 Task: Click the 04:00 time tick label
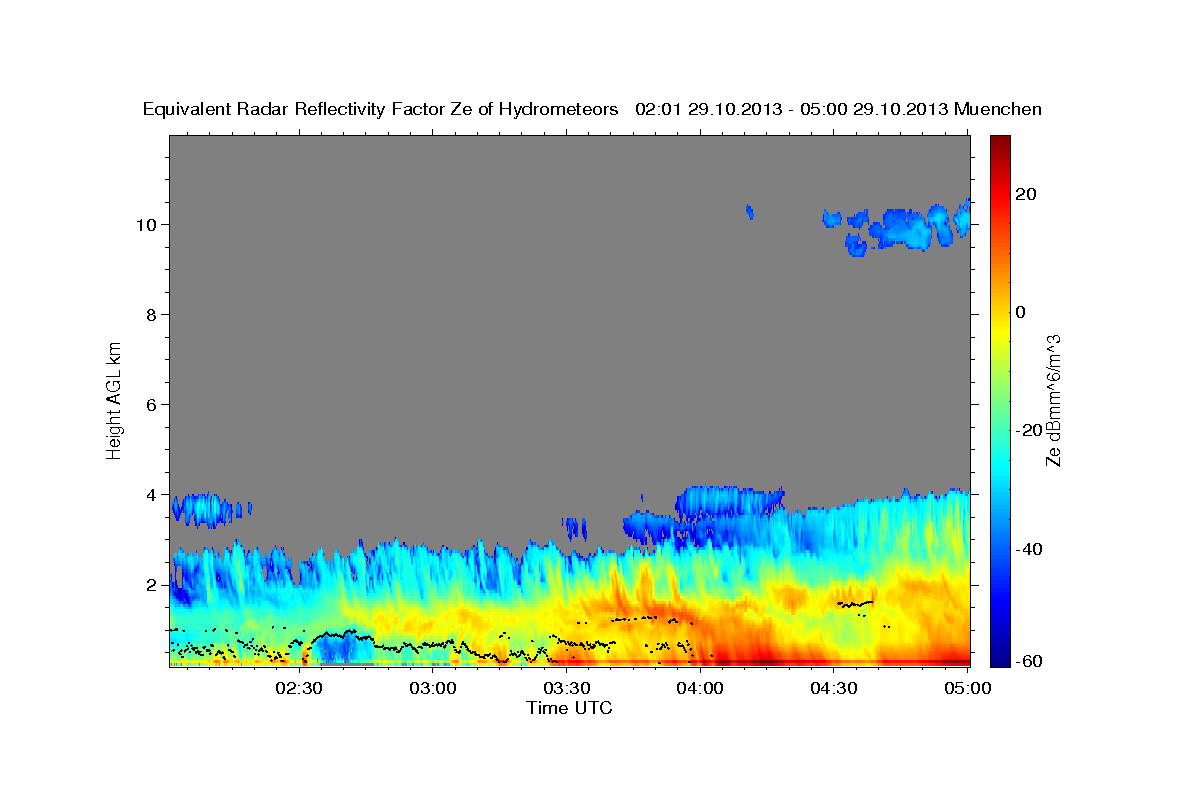700,688
